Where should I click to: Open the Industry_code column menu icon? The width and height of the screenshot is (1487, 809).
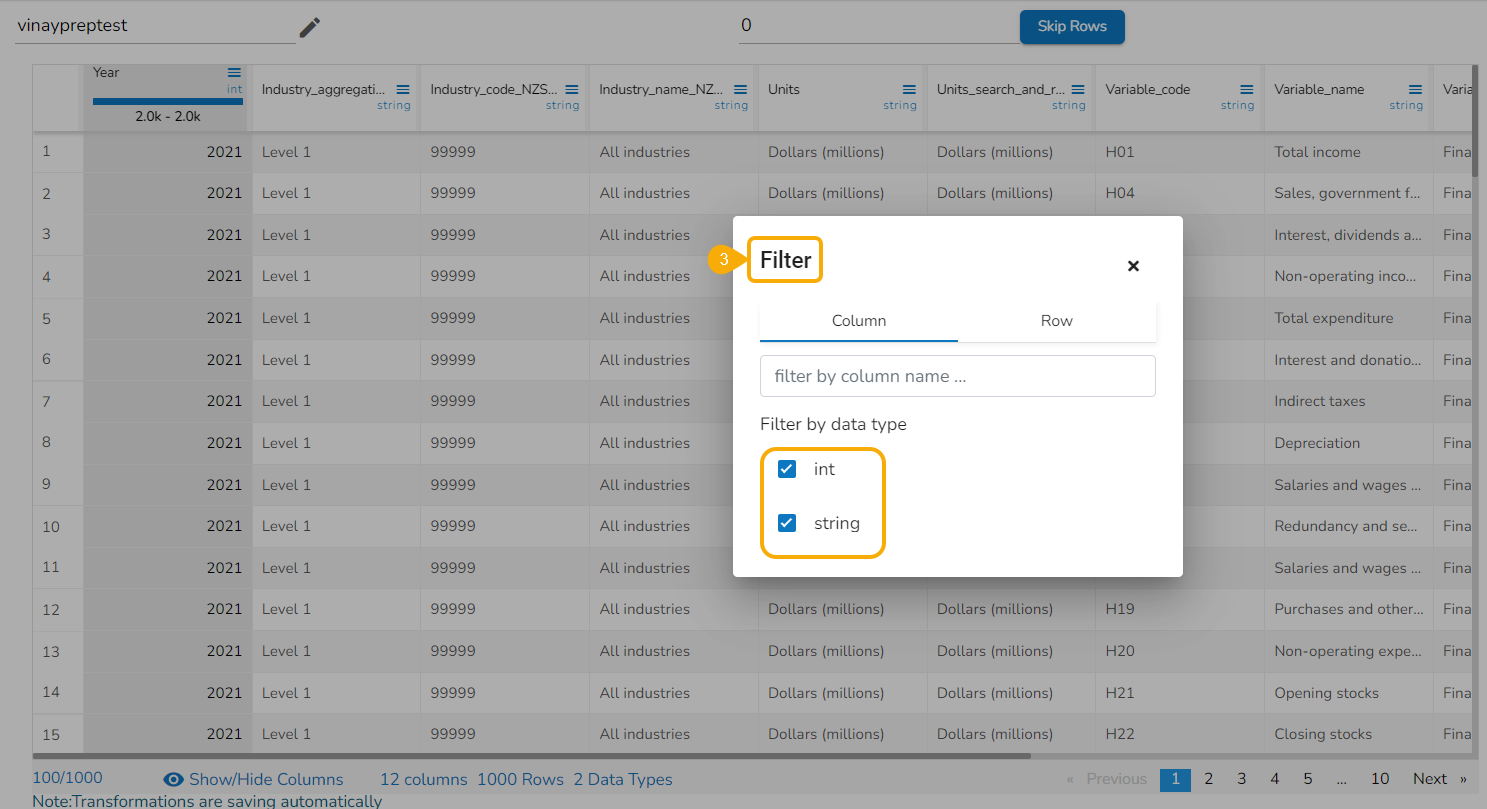coord(572,89)
